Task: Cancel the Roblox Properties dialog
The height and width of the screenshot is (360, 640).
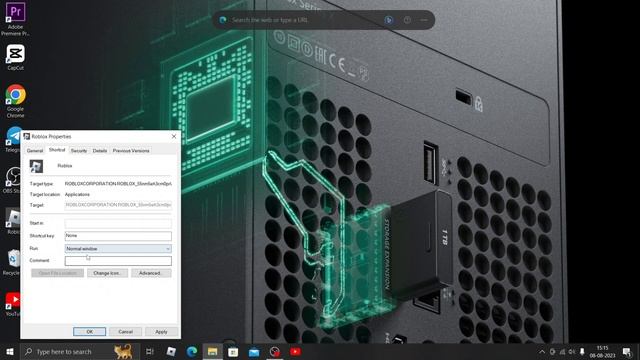Action: point(125,331)
